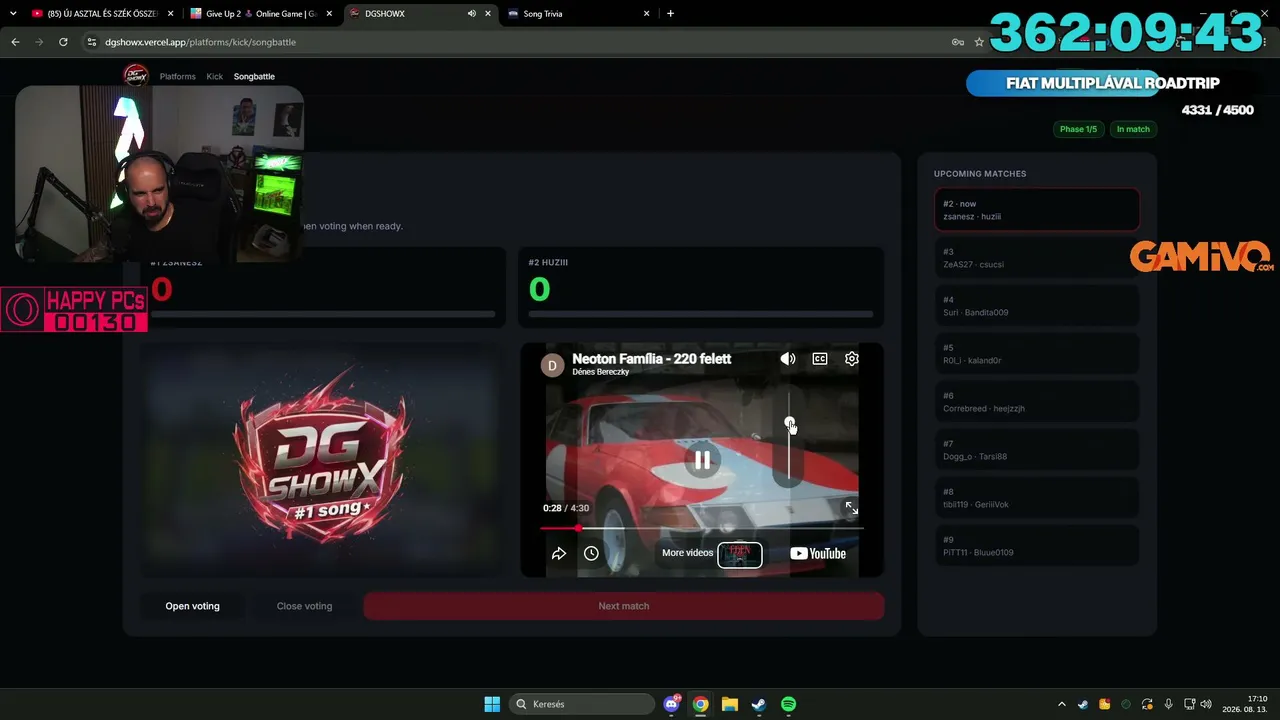
Task: Toggle closed captions on the video
Action: [820, 359]
